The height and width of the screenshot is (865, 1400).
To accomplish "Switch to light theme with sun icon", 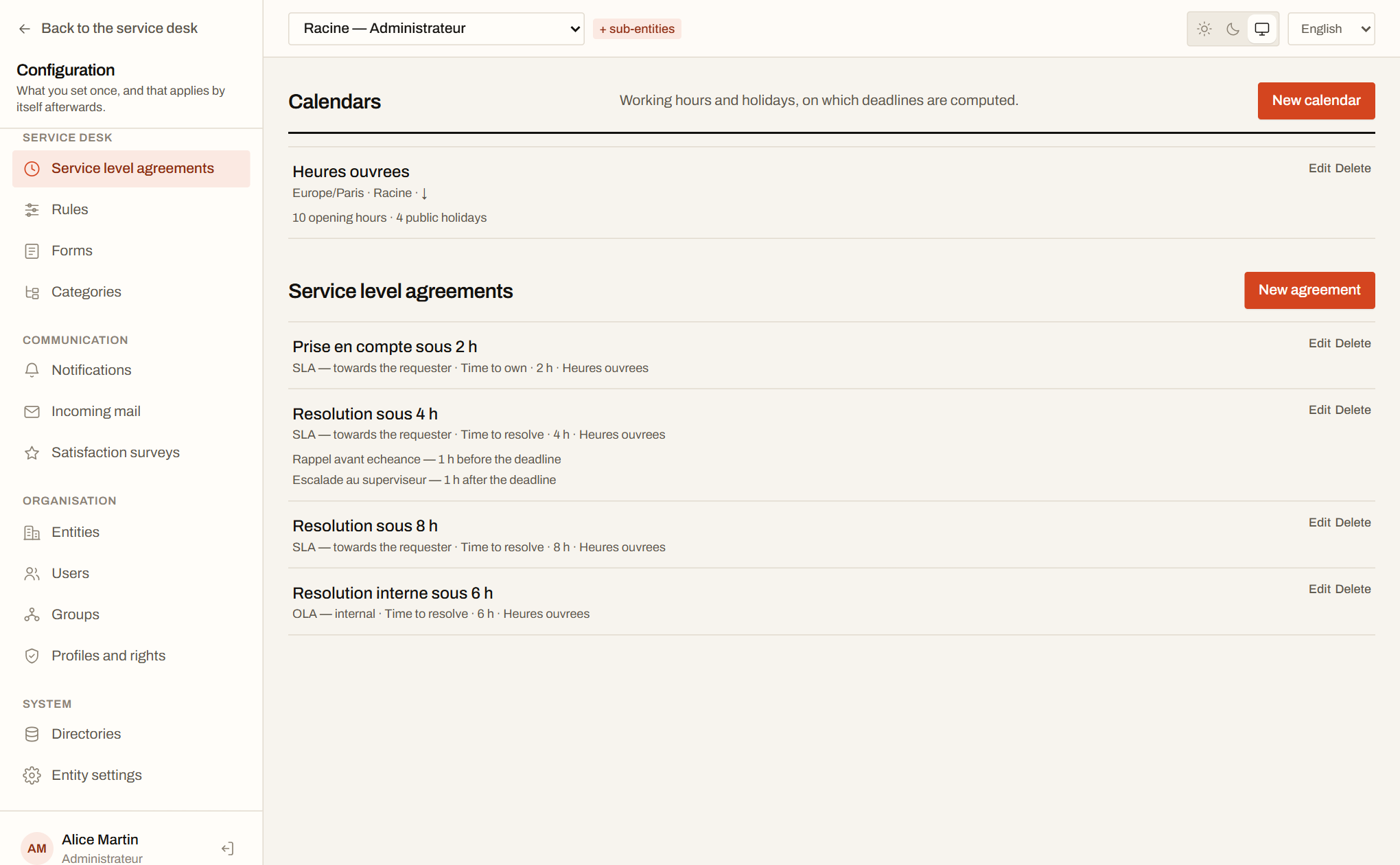I will click(x=1204, y=29).
